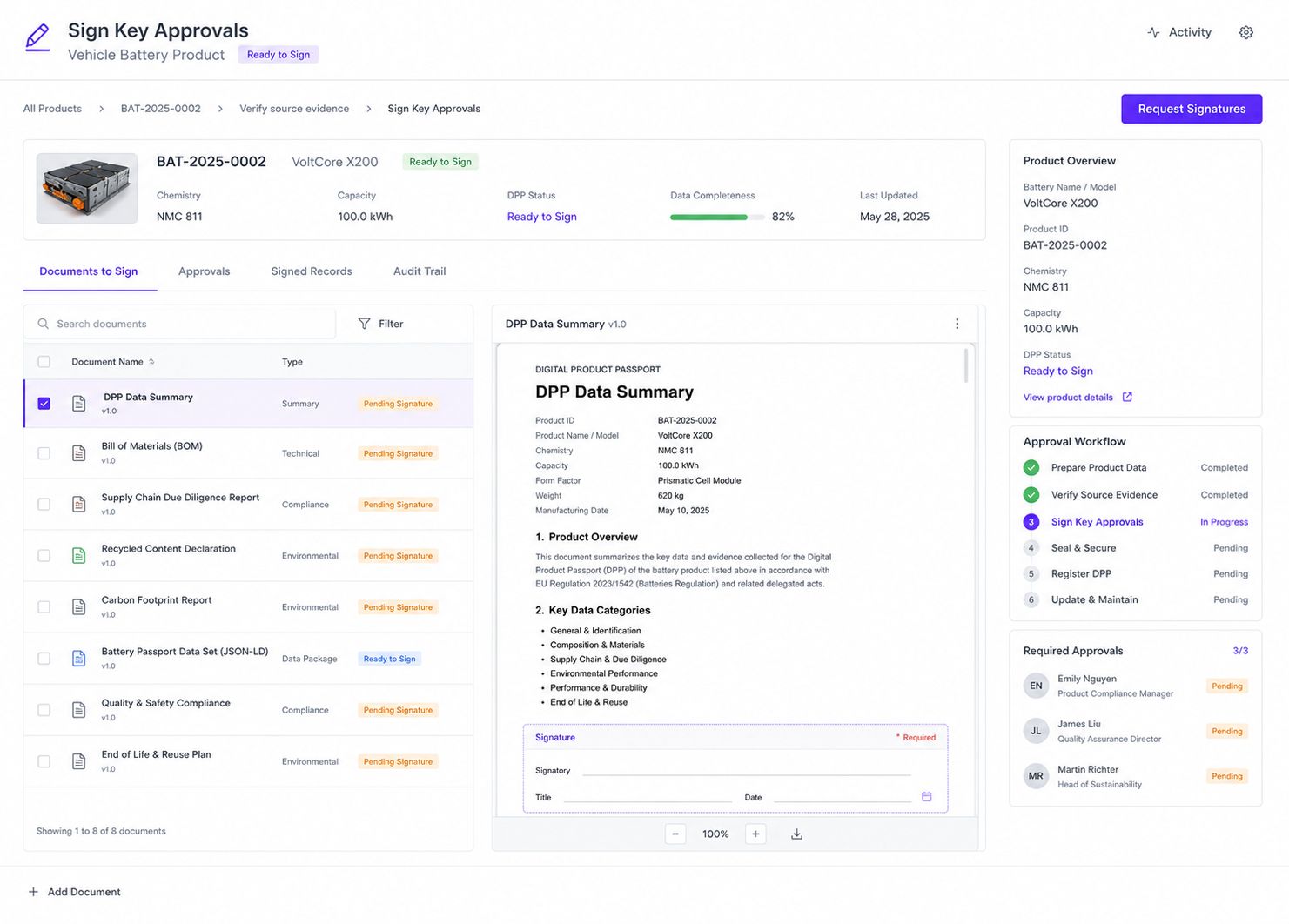Click the Carbon Footprint Report file icon
The image size is (1289, 924).
(78, 607)
